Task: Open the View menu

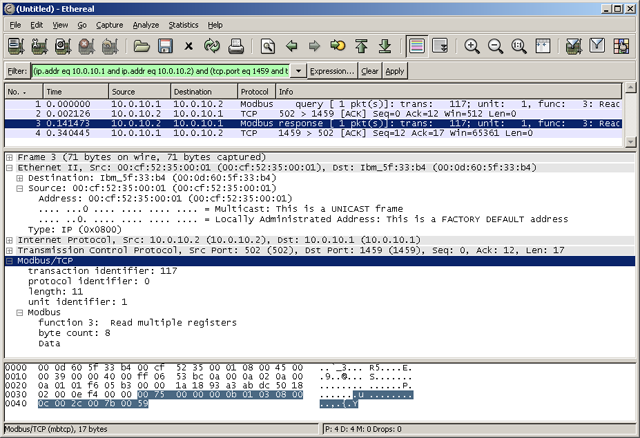Action: tap(60, 25)
